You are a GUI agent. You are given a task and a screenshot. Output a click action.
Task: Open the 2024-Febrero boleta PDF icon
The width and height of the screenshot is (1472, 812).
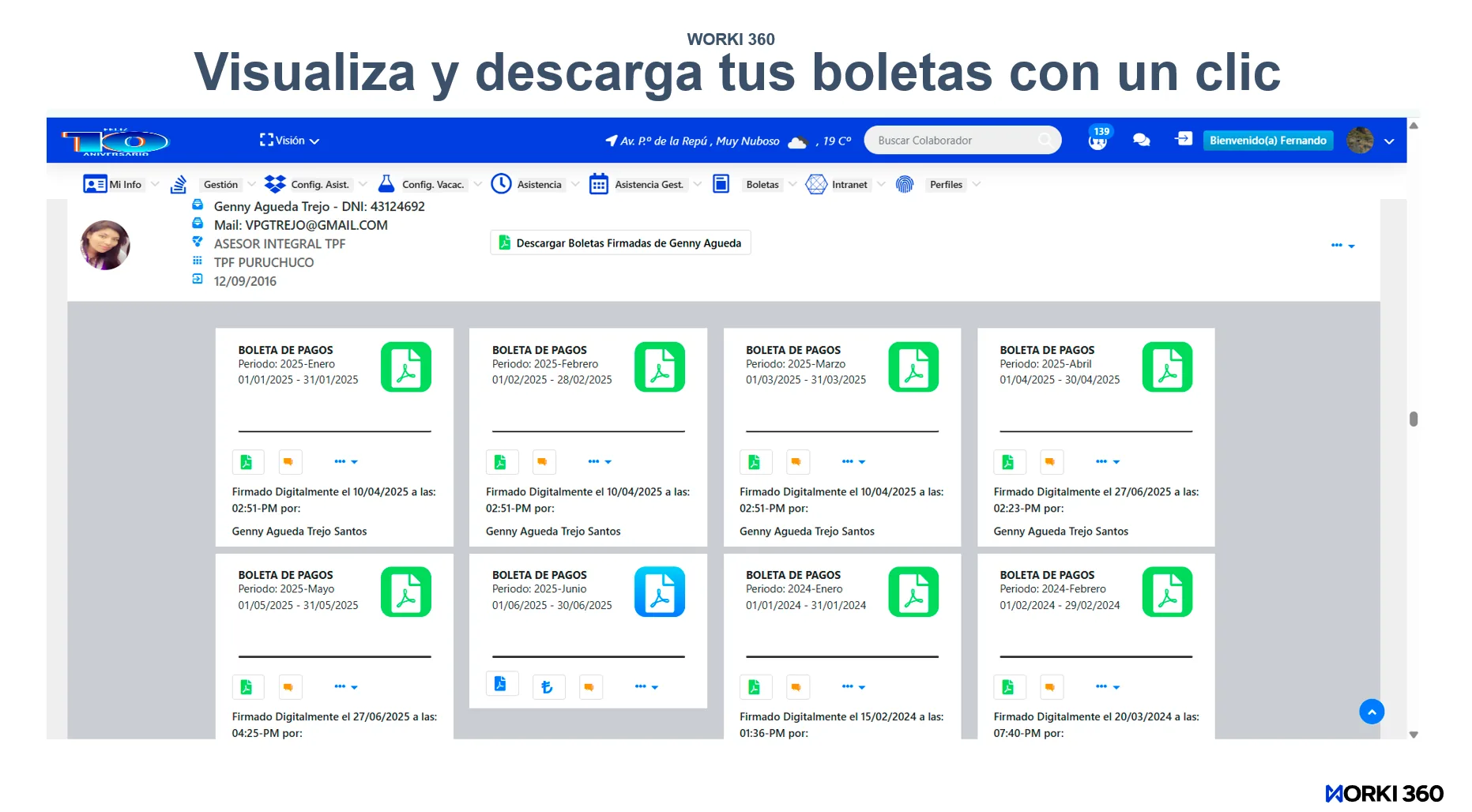coord(1167,592)
